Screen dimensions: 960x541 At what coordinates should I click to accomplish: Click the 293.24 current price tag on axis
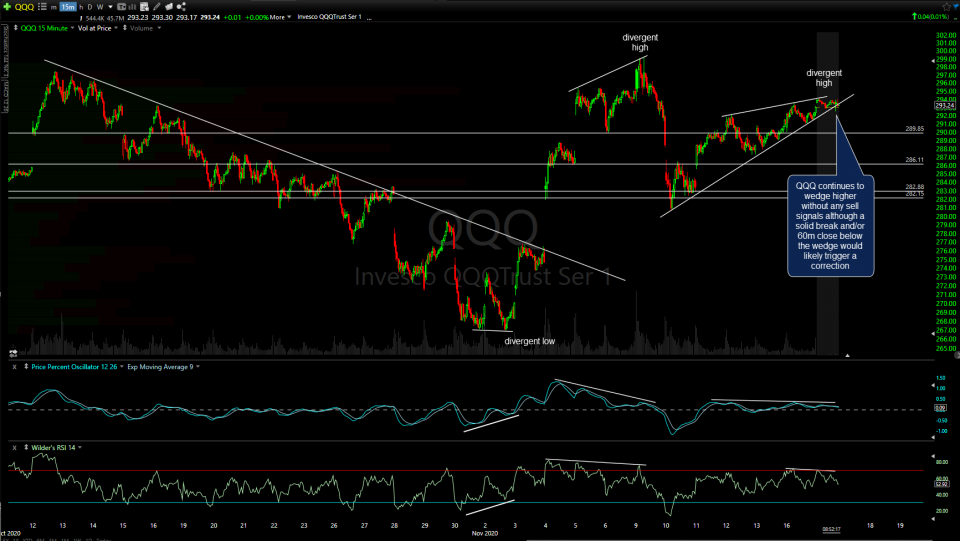click(x=945, y=106)
